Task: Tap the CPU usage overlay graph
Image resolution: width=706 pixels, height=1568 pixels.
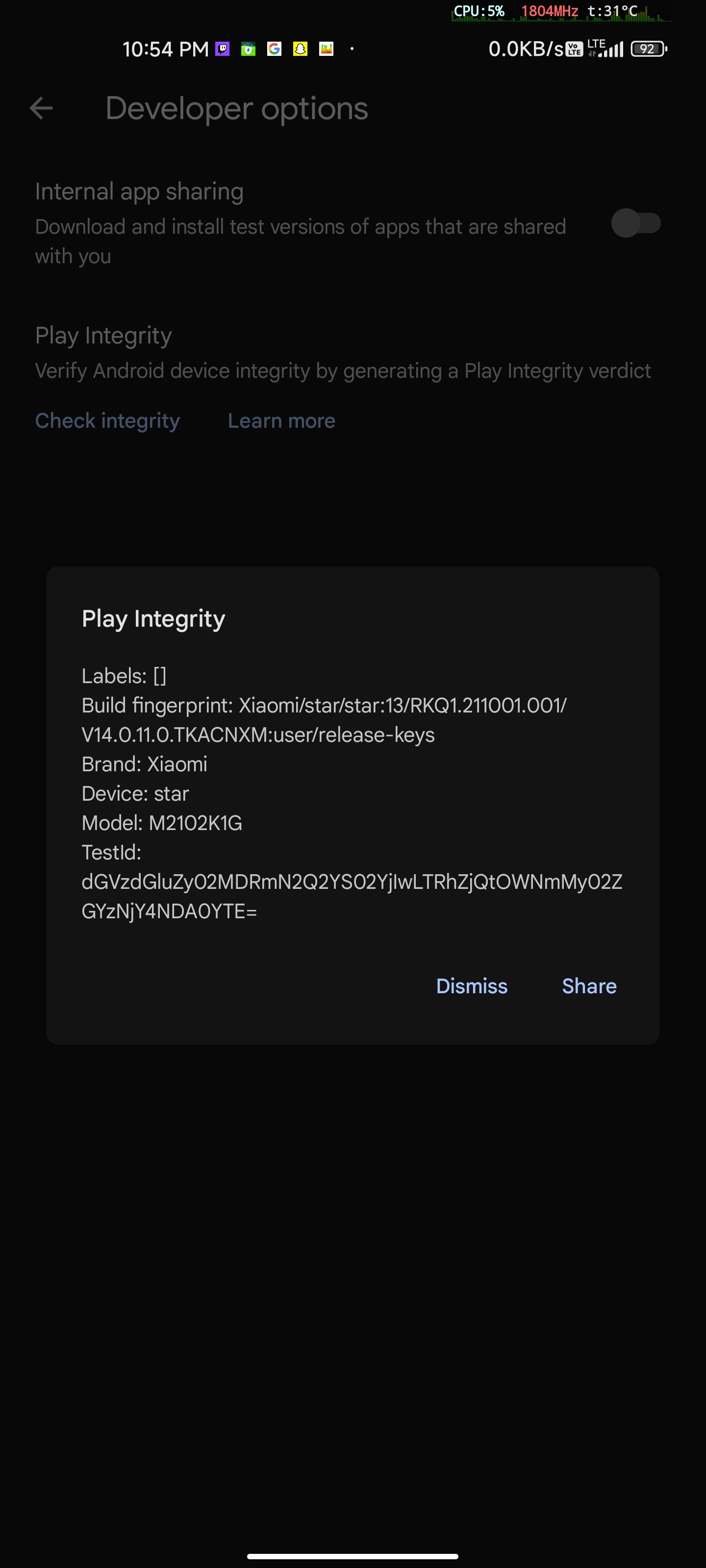Action: 561,12
